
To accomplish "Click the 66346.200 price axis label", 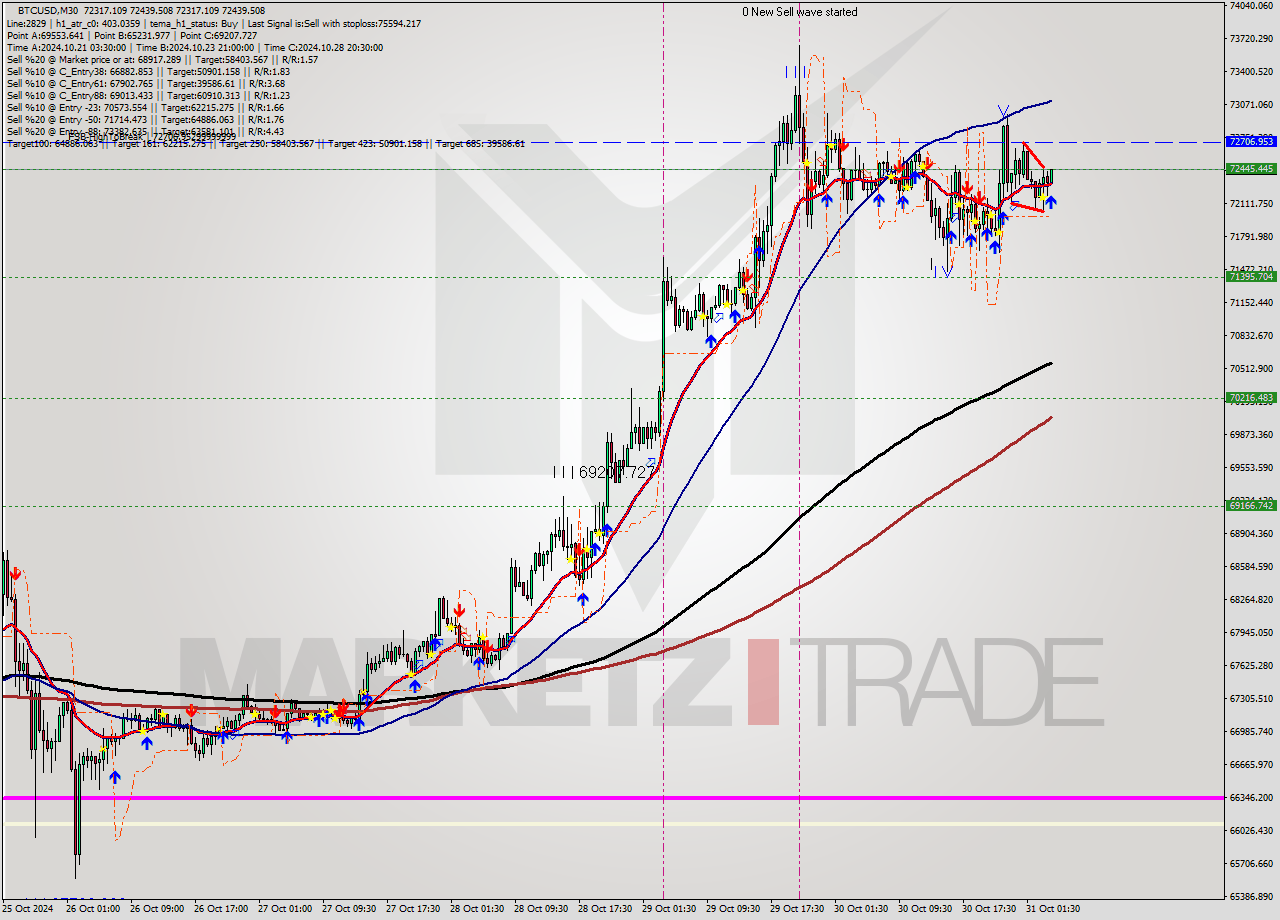I will (1251, 797).
